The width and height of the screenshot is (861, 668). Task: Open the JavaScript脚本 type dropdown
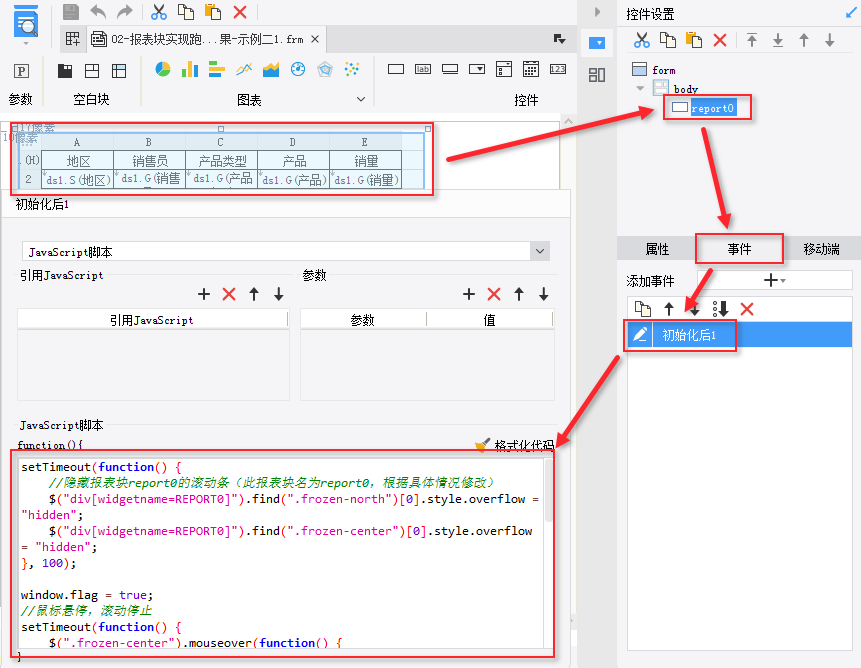(x=540, y=251)
